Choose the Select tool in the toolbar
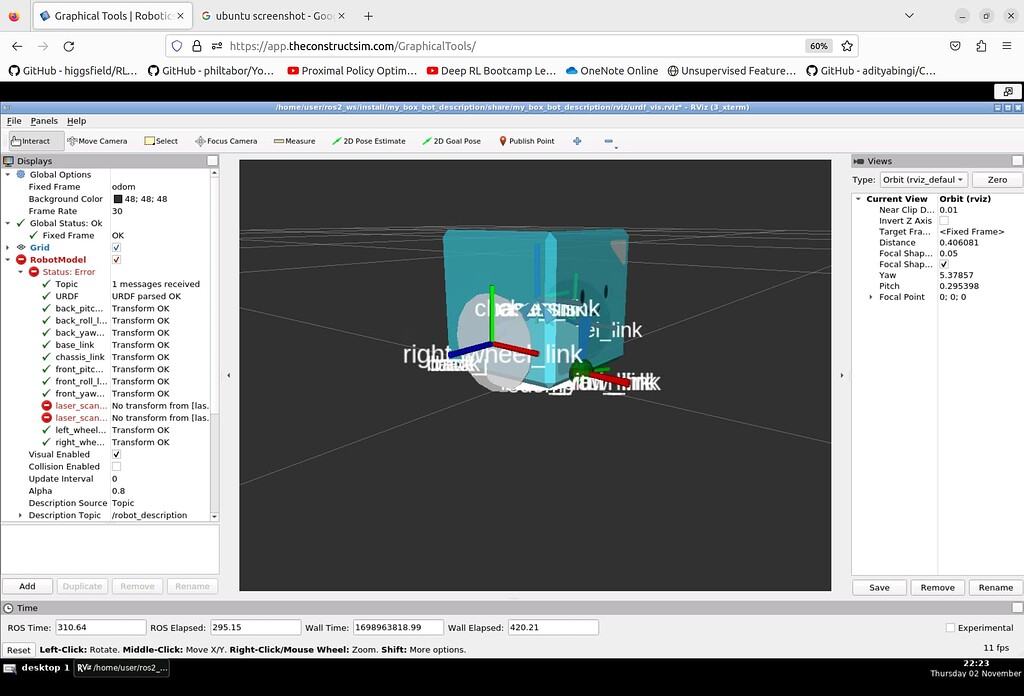This screenshot has height=696, width=1024. [160, 140]
